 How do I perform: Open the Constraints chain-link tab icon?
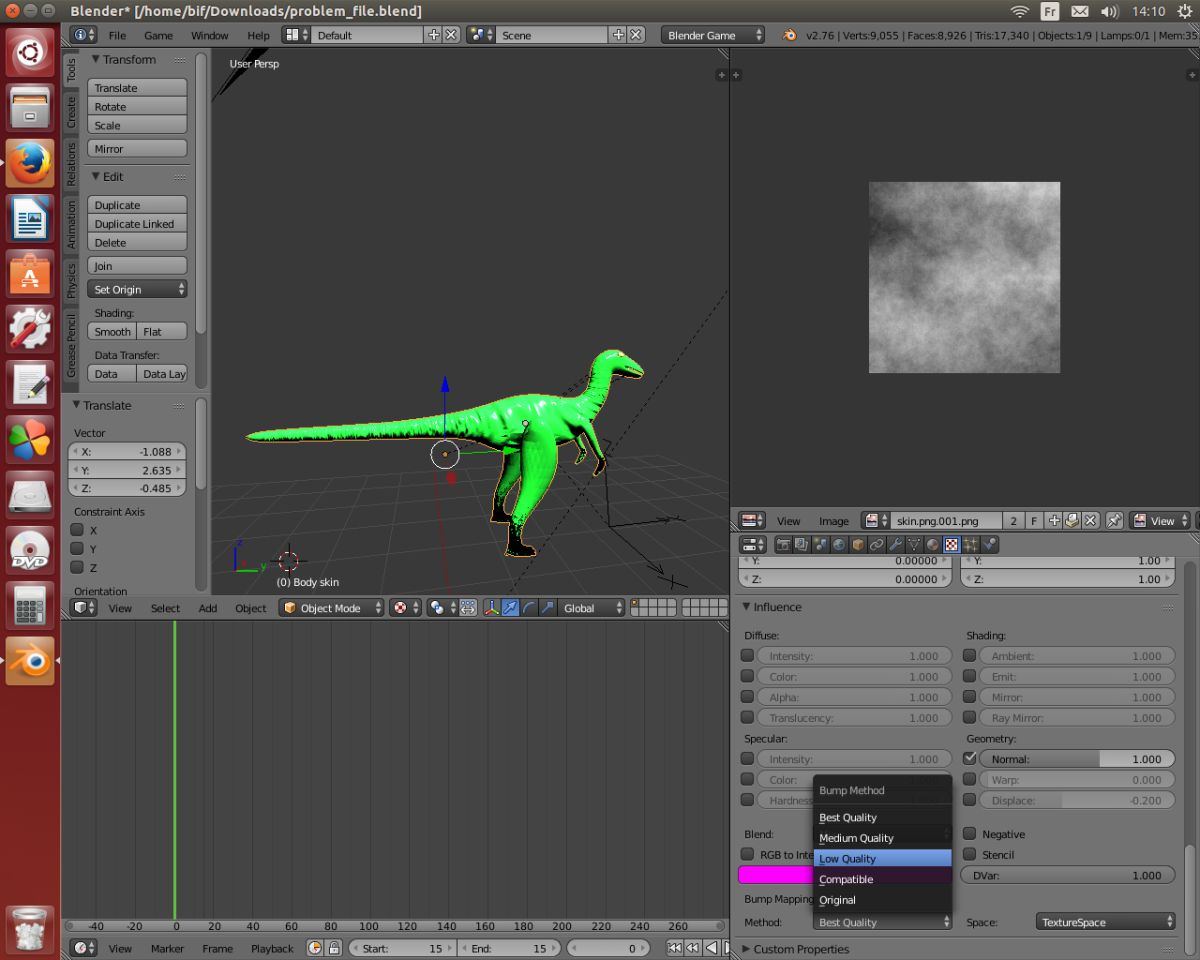(x=876, y=545)
